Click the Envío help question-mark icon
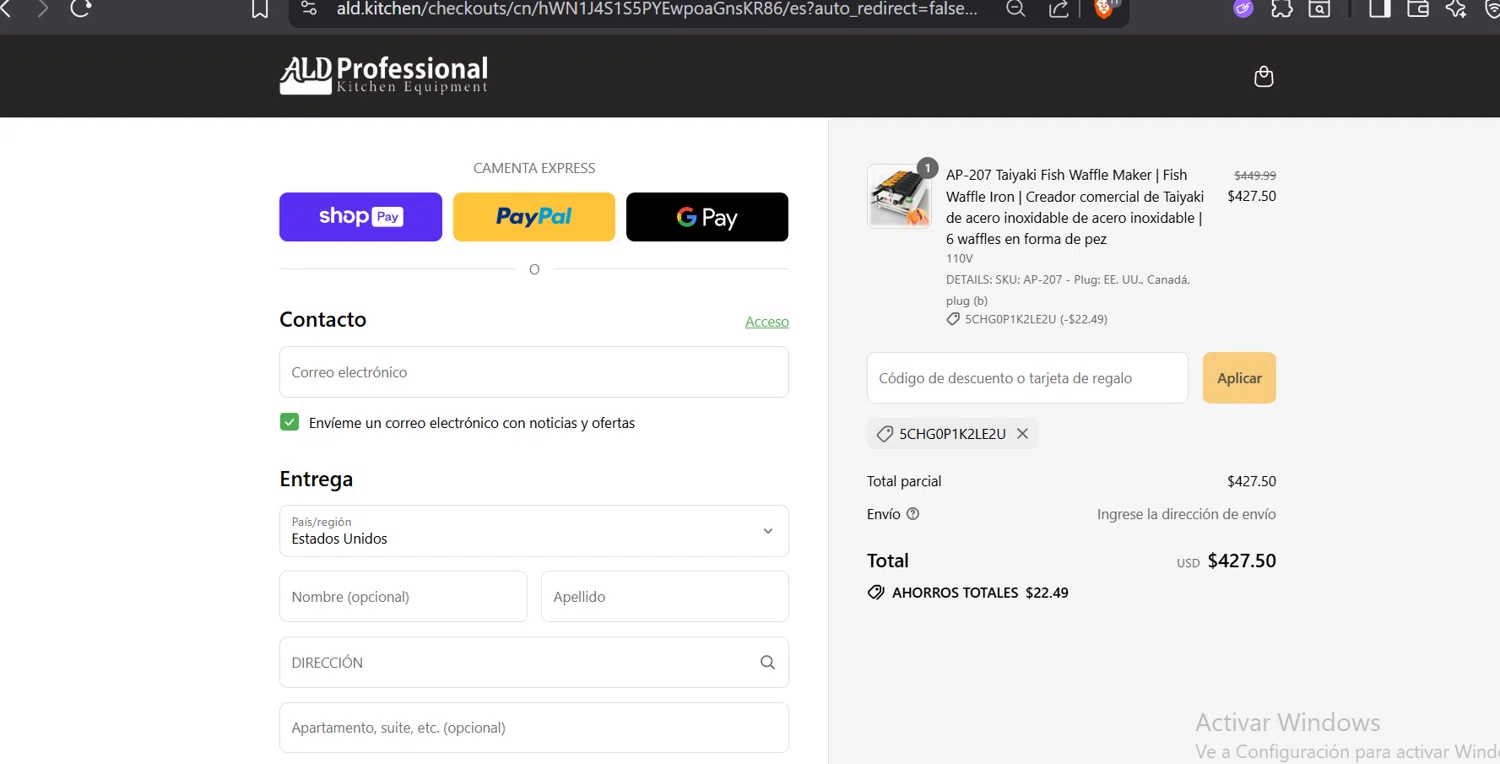The height and width of the screenshot is (764, 1500). (x=912, y=514)
